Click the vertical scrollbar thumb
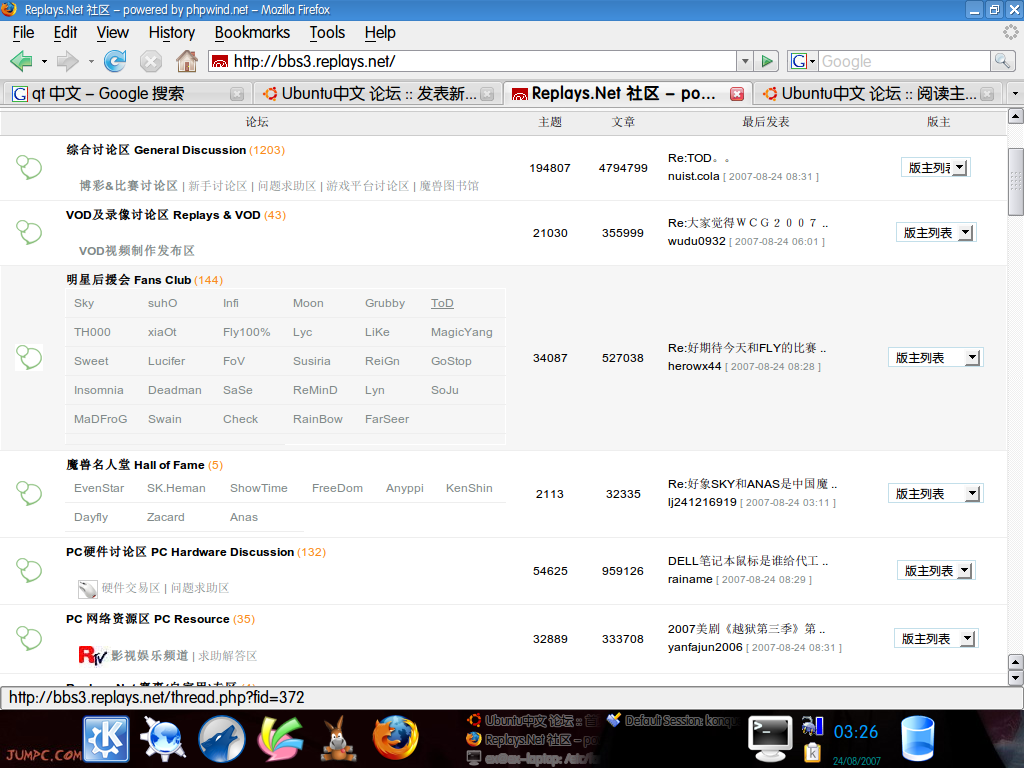Screen dimensions: 1024x768 tap(1016, 182)
